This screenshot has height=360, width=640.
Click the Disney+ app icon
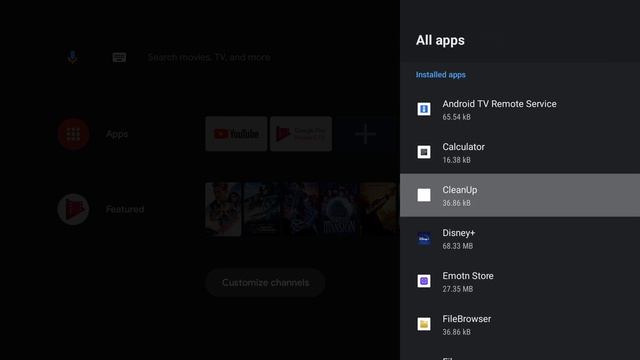(x=424, y=238)
